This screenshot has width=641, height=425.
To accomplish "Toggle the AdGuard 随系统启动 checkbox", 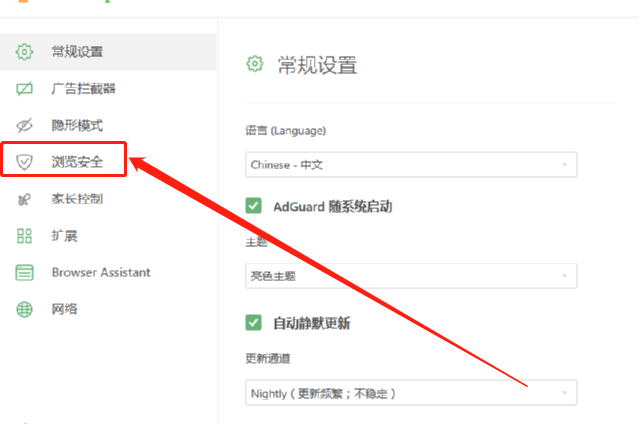I will tap(253, 206).
